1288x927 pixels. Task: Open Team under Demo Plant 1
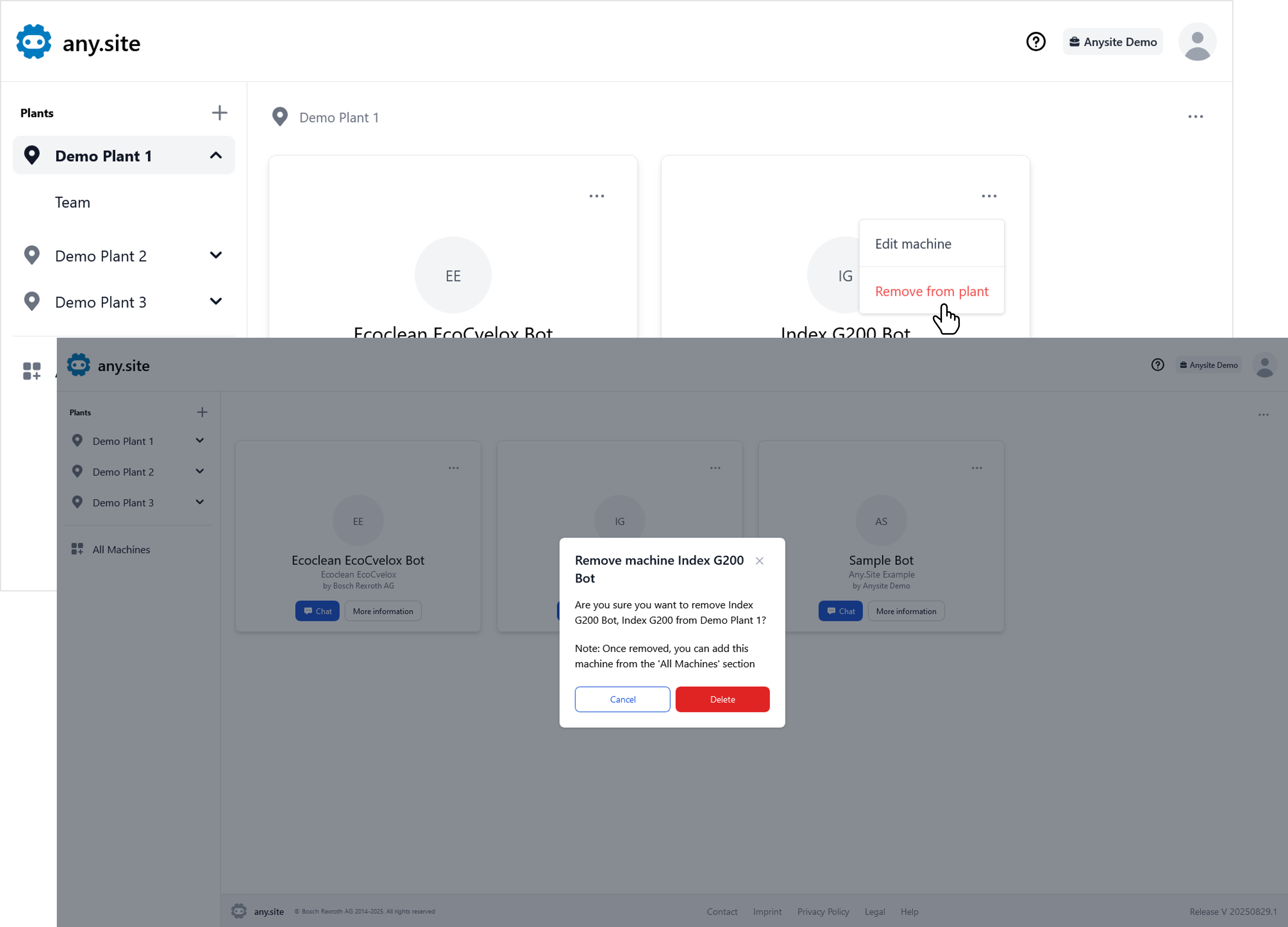coord(73,202)
